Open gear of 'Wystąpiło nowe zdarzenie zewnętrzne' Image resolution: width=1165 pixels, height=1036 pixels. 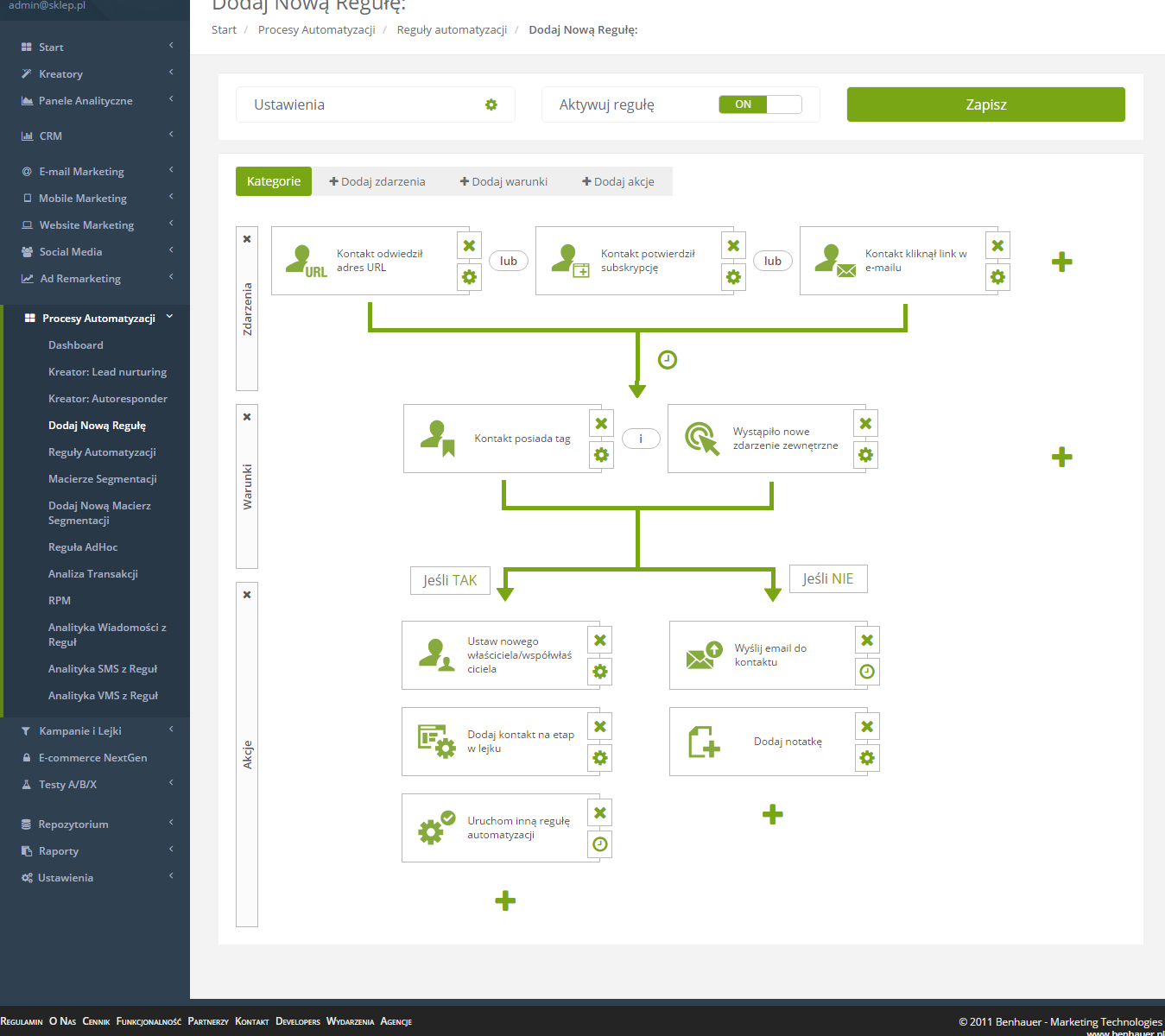tap(865, 455)
